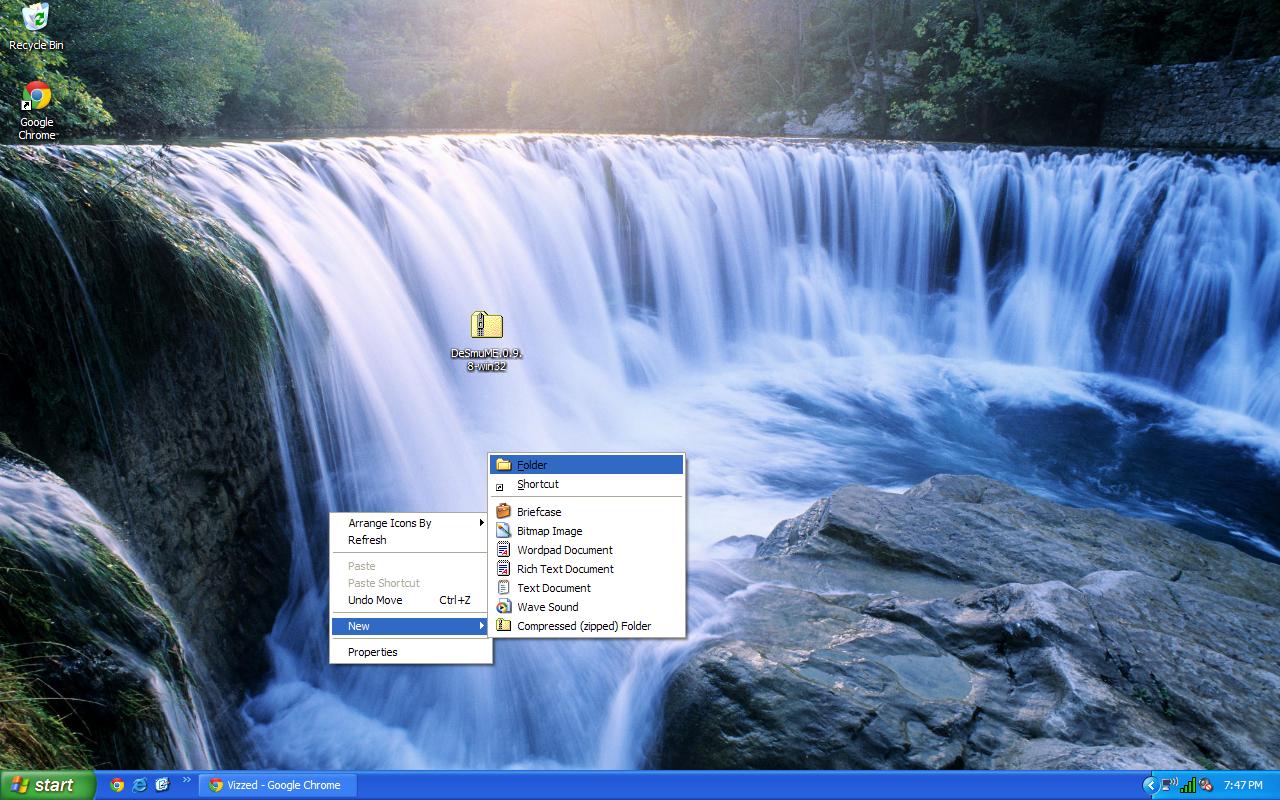Create a new Text Document
Image resolution: width=1280 pixels, height=800 pixels.
click(553, 588)
